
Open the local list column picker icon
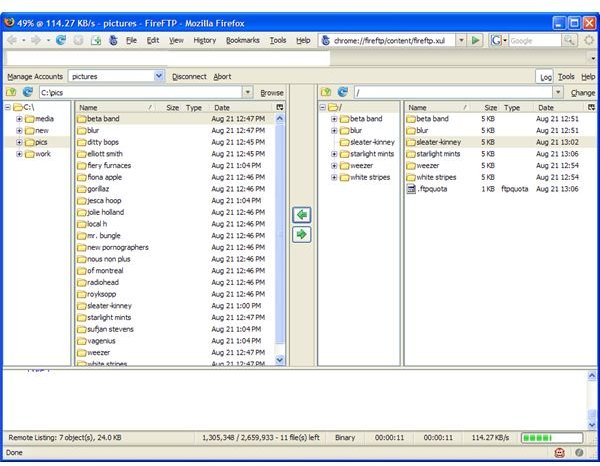(280, 108)
